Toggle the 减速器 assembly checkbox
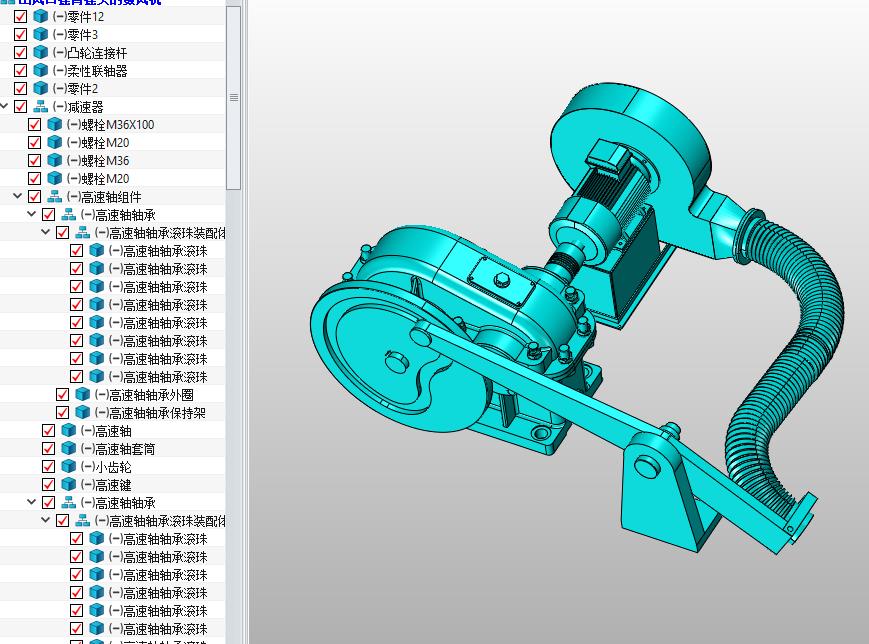 [21, 106]
